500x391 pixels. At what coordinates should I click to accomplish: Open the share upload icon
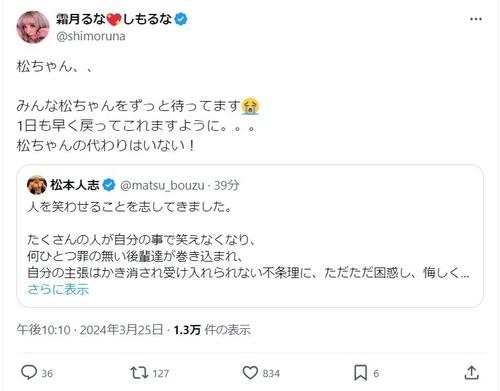pos(471,373)
